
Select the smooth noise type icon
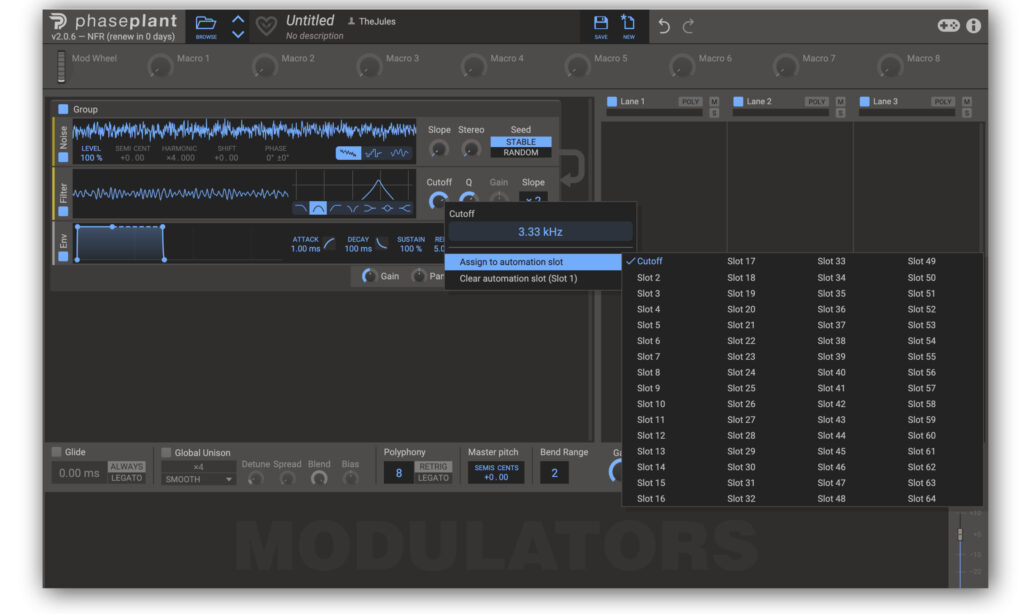[399, 154]
